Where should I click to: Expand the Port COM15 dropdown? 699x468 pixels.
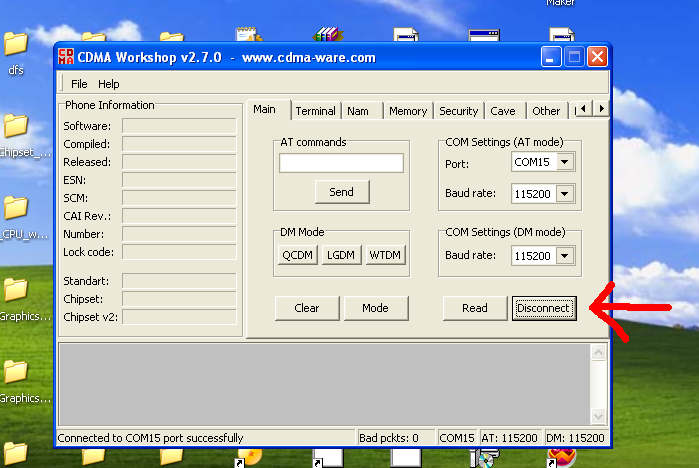tap(565, 162)
